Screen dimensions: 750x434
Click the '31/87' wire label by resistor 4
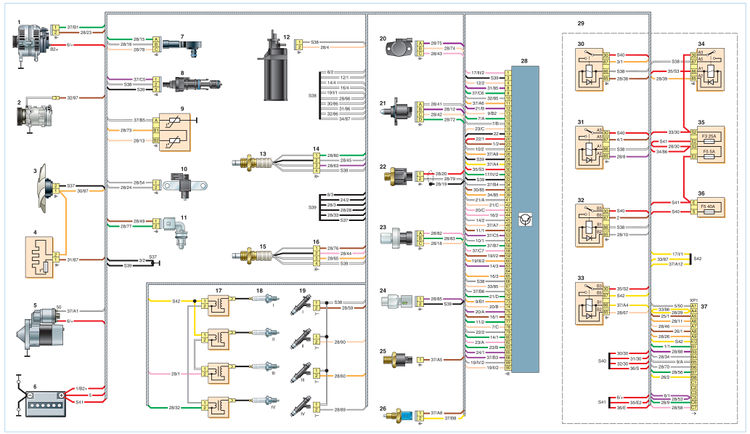point(73,260)
